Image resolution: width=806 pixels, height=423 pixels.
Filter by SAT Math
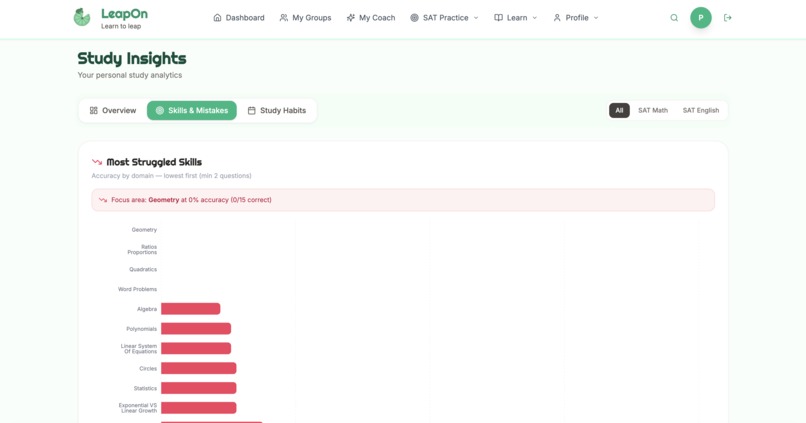[653, 111]
